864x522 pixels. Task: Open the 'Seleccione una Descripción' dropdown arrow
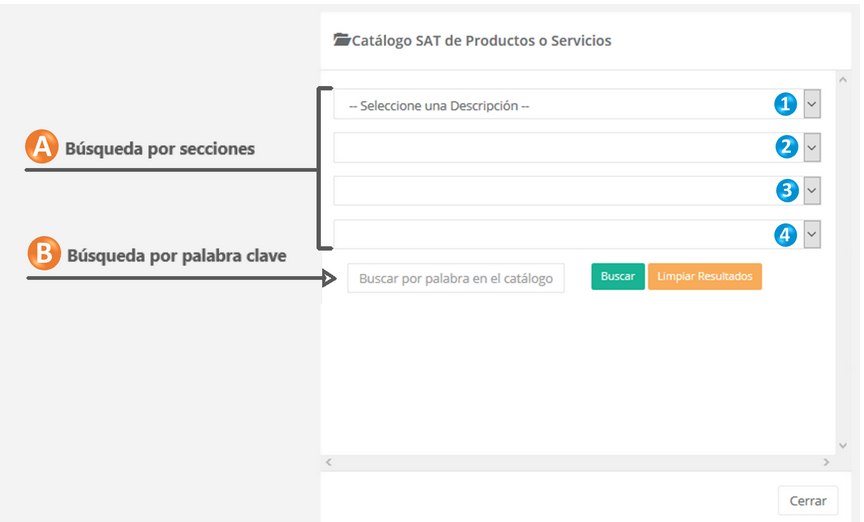coord(812,104)
